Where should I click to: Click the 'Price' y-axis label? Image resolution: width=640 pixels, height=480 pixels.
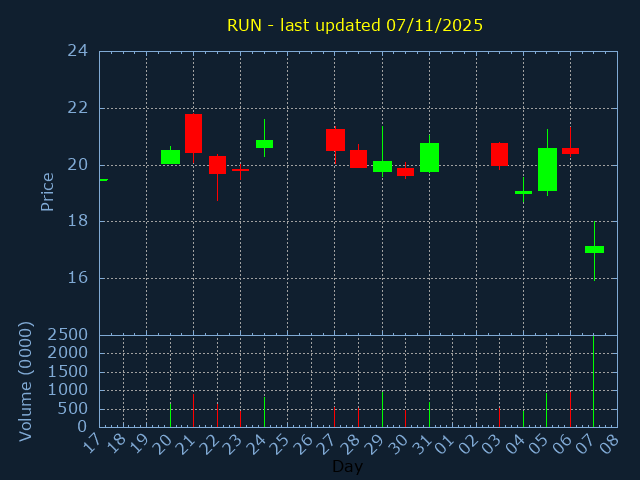pos(47,191)
